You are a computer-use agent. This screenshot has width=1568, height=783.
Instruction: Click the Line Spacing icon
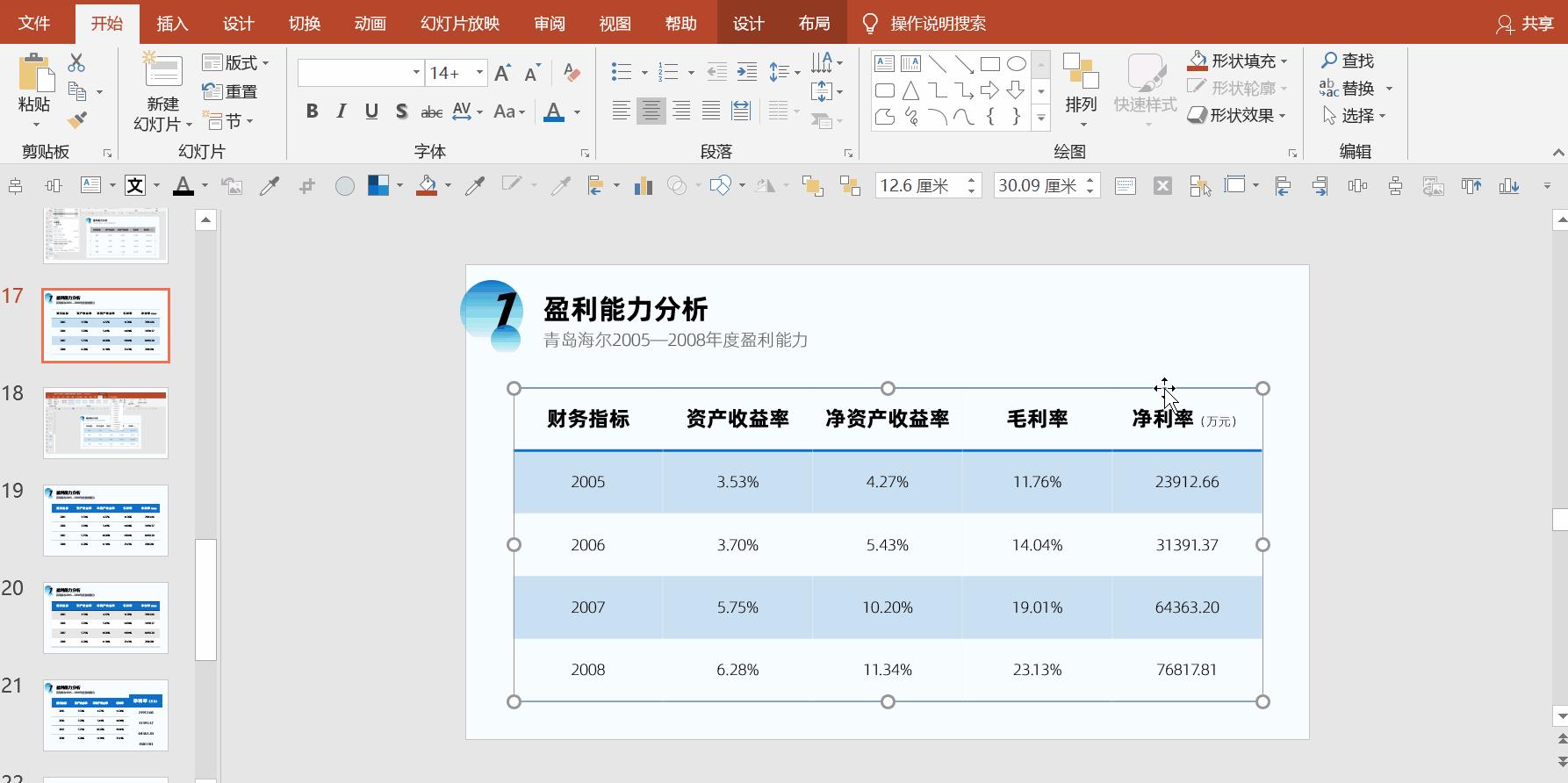[779, 72]
